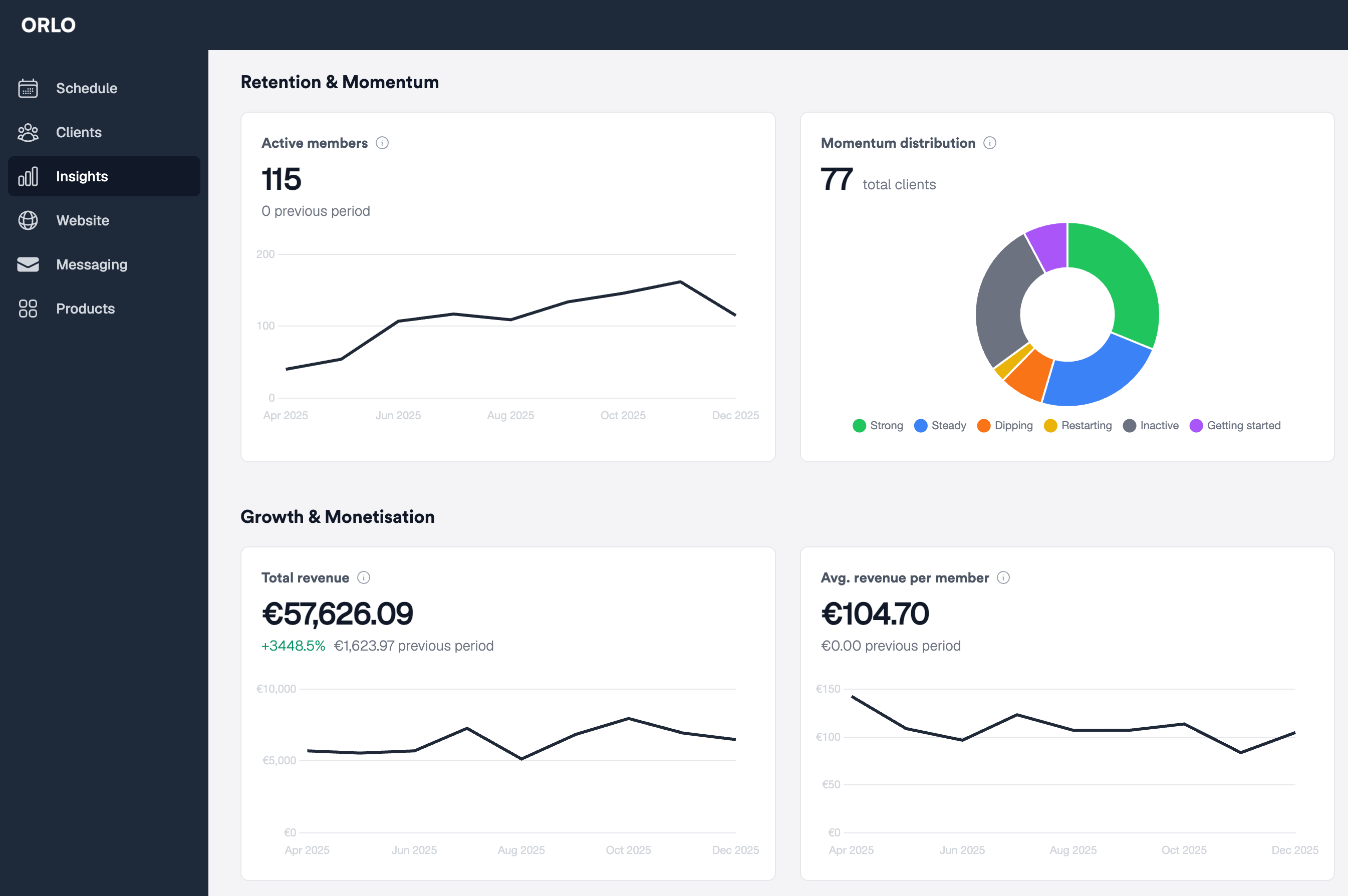Go to Messaging in sidebar
The height and width of the screenshot is (896, 1348).
(92, 264)
